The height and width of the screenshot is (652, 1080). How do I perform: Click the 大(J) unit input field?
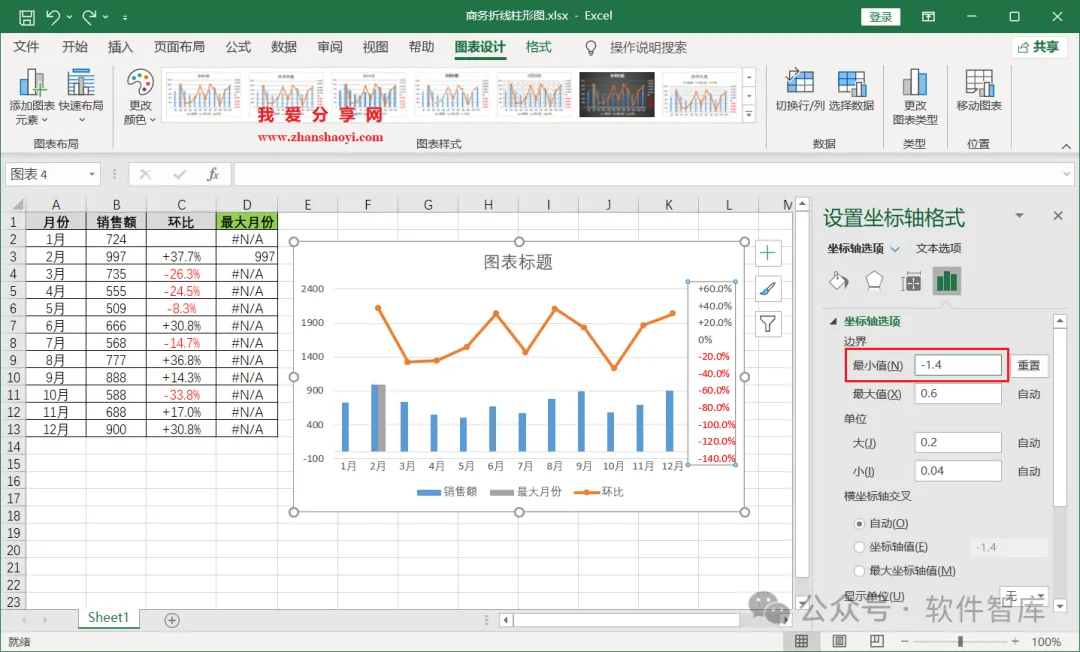coord(958,442)
